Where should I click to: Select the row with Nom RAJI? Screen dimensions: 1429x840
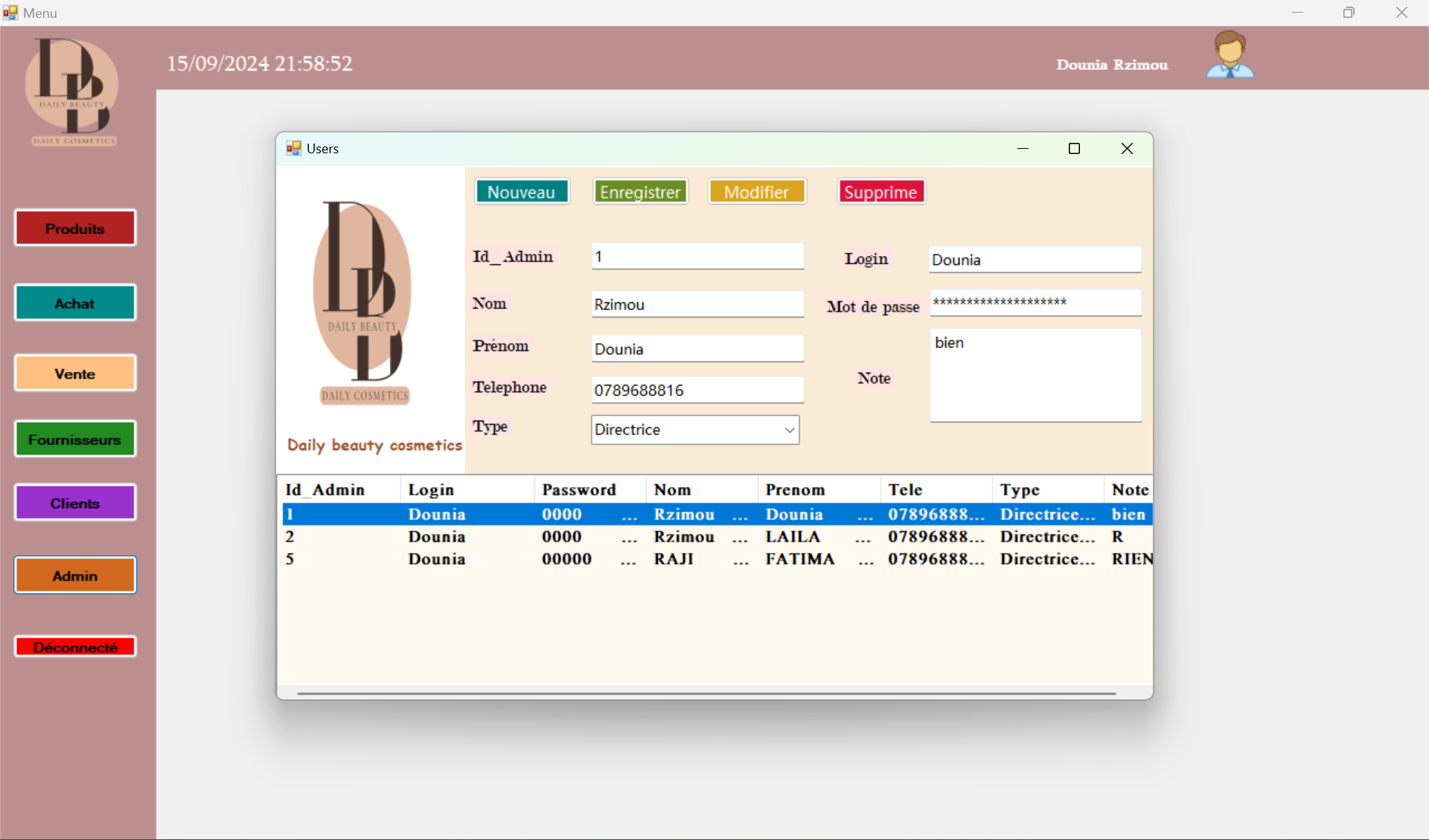click(674, 560)
